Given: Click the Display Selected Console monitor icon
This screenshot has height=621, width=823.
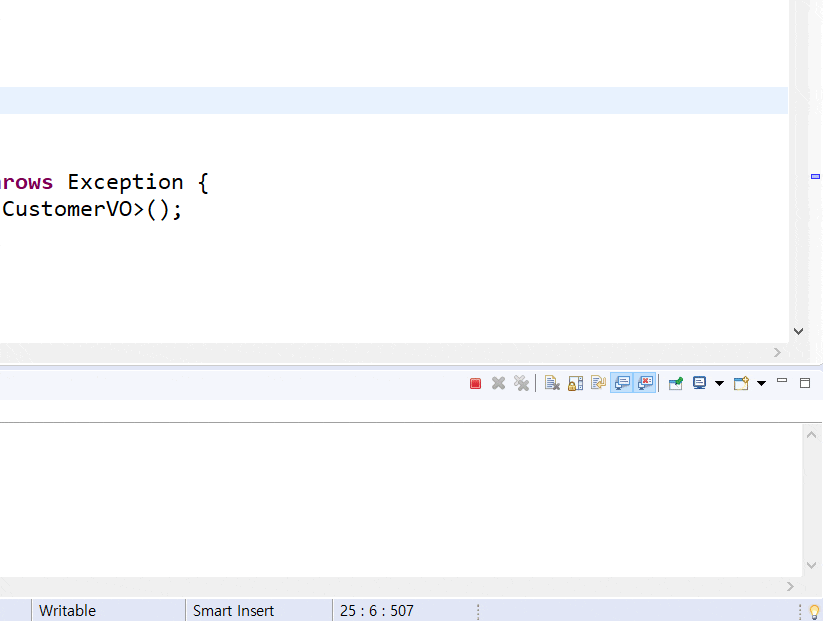Looking at the screenshot, I should 699,383.
